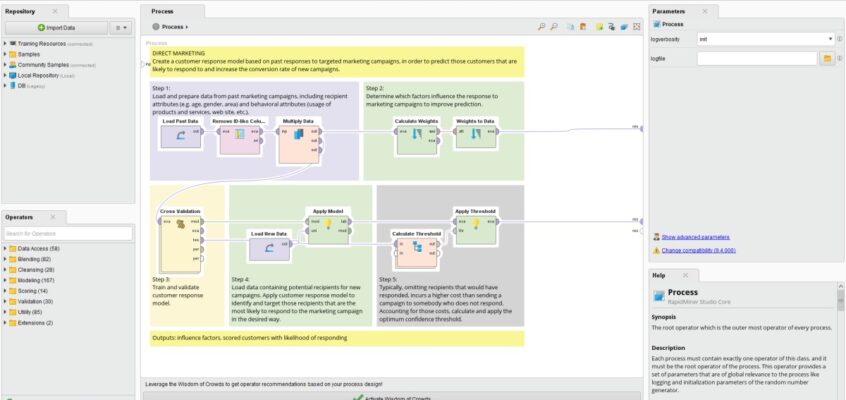The height and width of the screenshot is (400, 846).
Task: Click the yellow Add Note icon
Action: (599, 26)
